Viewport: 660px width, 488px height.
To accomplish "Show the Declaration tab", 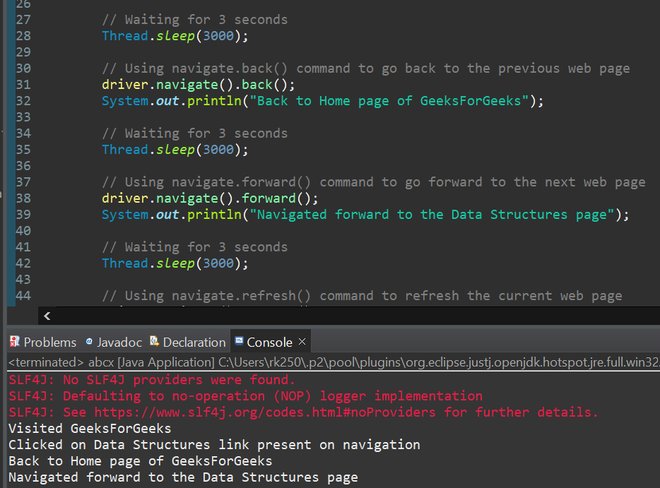I will [x=194, y=342].
